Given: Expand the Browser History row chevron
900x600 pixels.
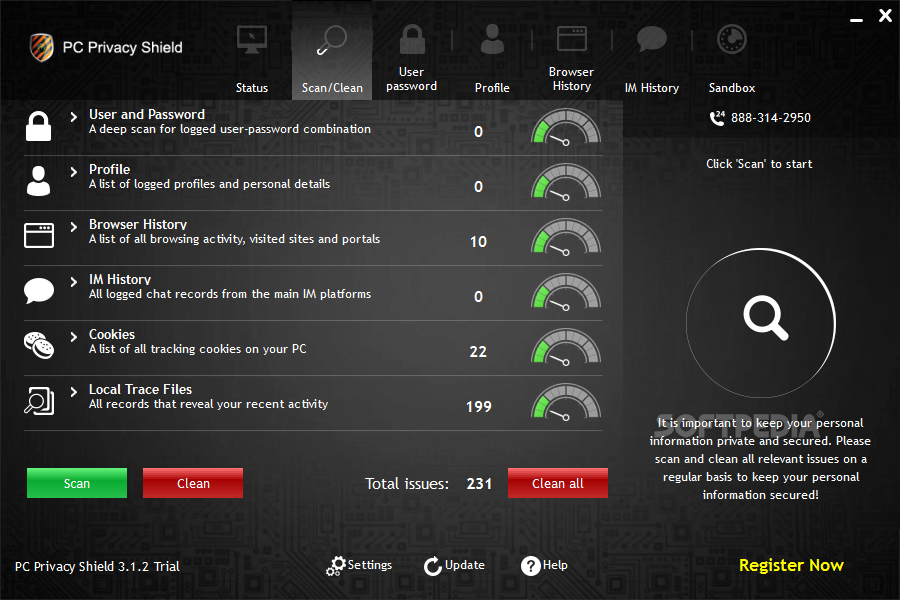Looking at the screenshot, I should point(73,227).
